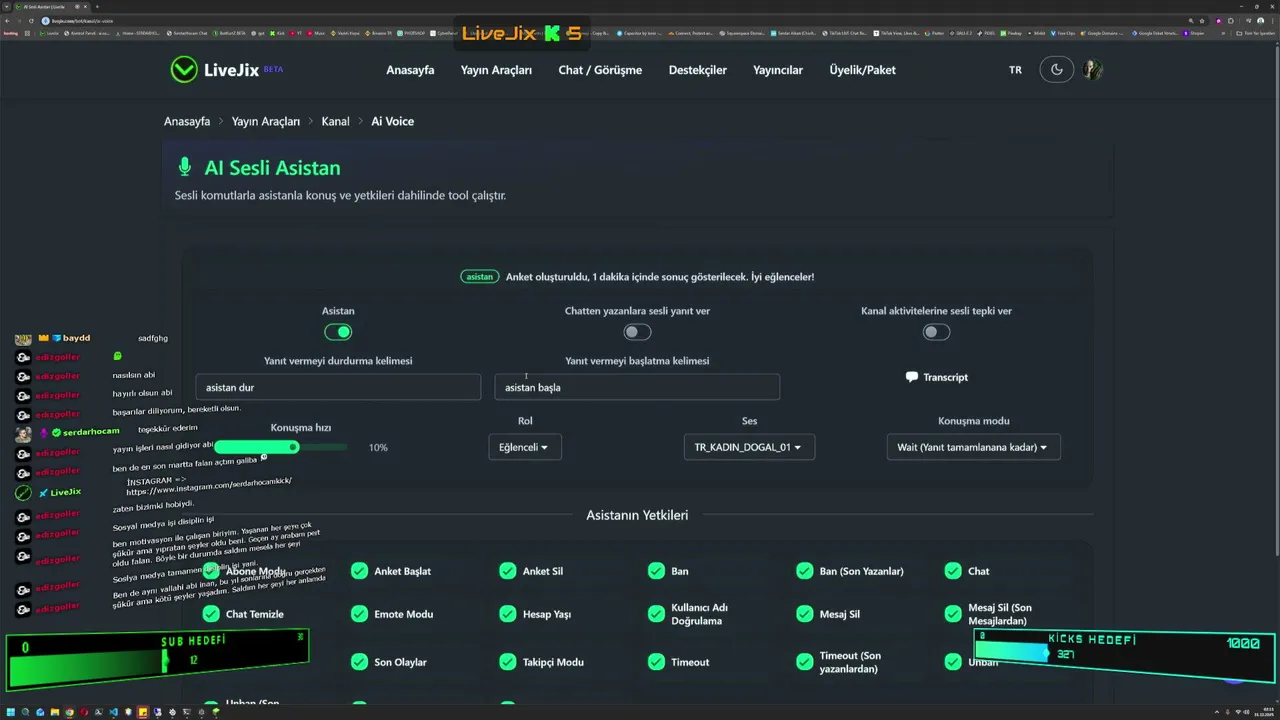Image resolution: width=1280 pixels, height=720 pixels.
Task: Open the TR language selector
Action: 1015,70
